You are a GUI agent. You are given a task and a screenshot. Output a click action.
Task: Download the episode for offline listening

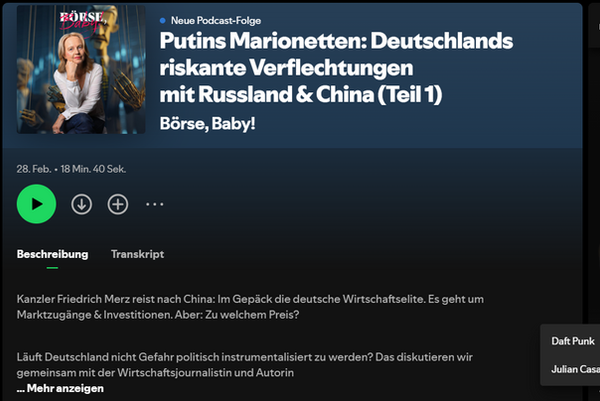click(82, 204)
